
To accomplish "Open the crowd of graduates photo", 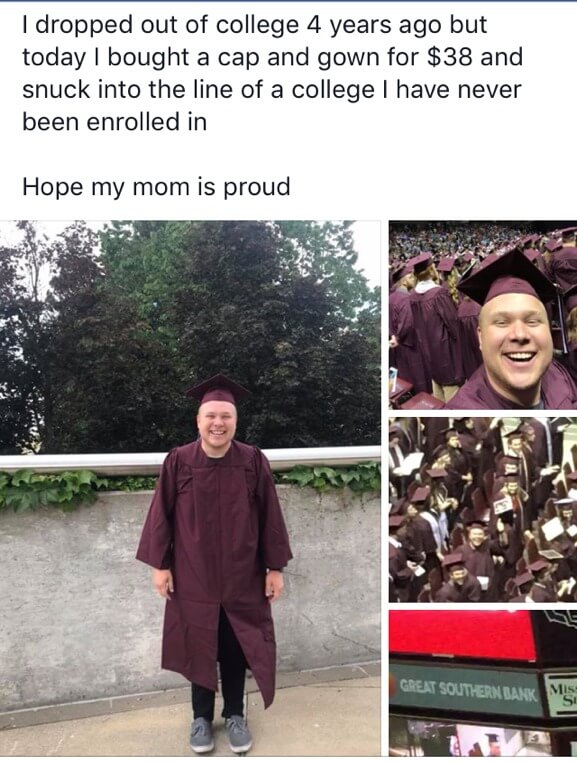I will (483, 509).
